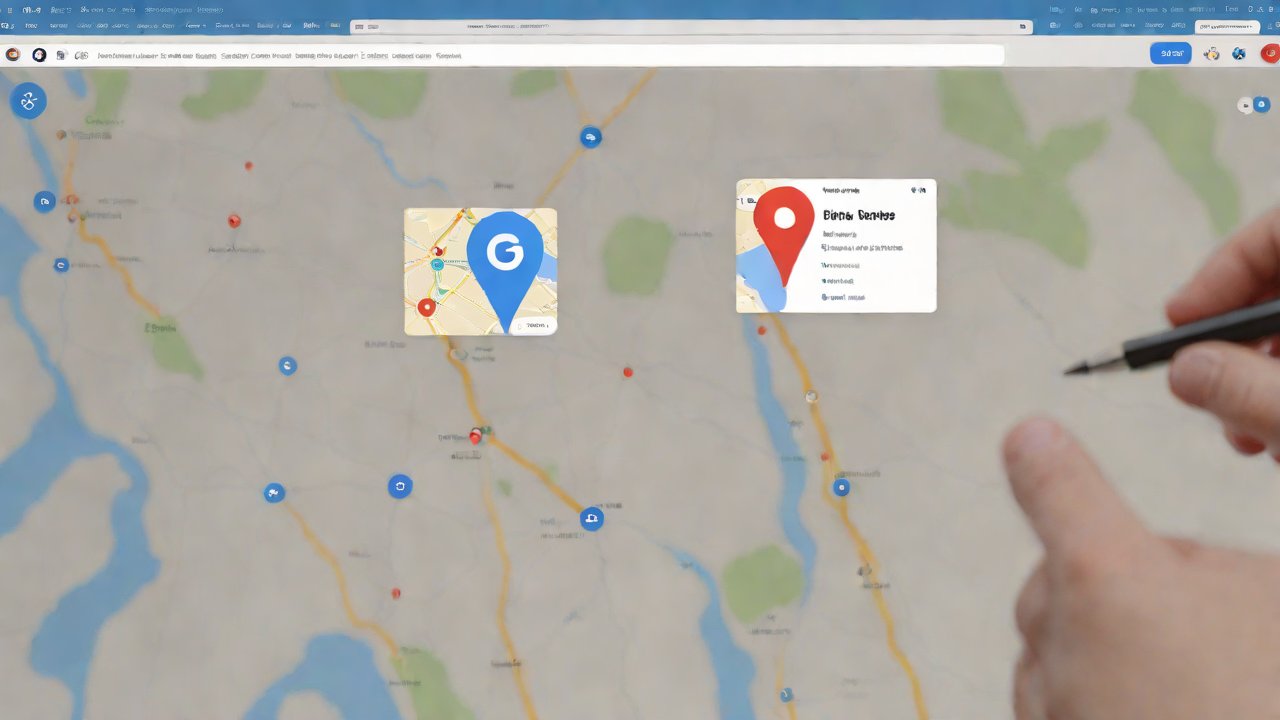
Task: Click the red marker at the central road junction
Action: click(x=476, y=436)
